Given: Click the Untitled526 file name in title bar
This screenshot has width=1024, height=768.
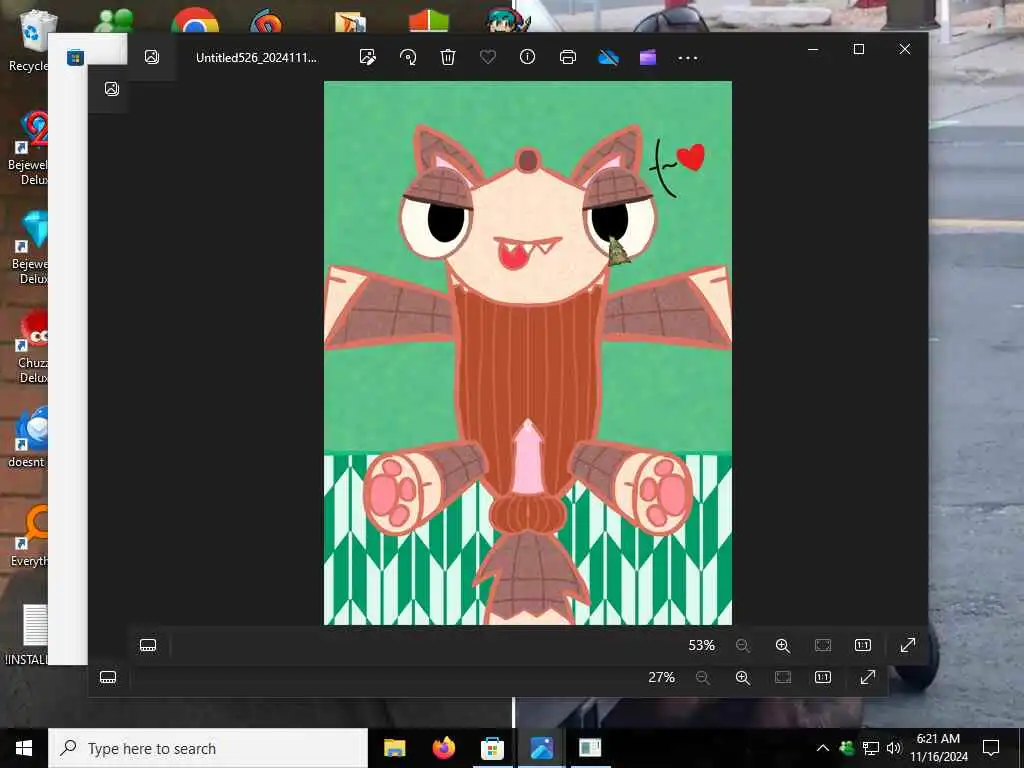Looking at the screenshot, I should click(x=256, y=57).
